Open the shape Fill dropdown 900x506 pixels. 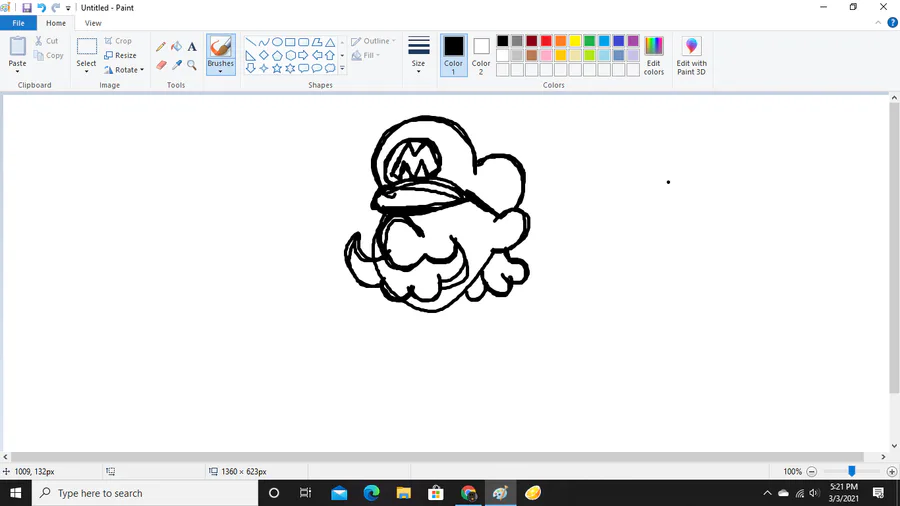tap(366, 56)
